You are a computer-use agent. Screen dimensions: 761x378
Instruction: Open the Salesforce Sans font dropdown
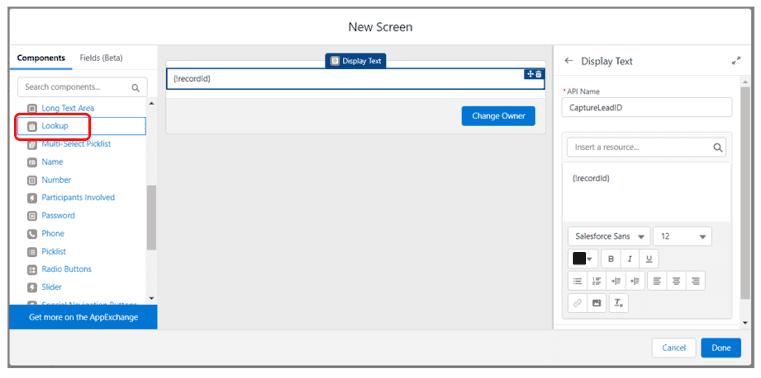tap(609, 236)
